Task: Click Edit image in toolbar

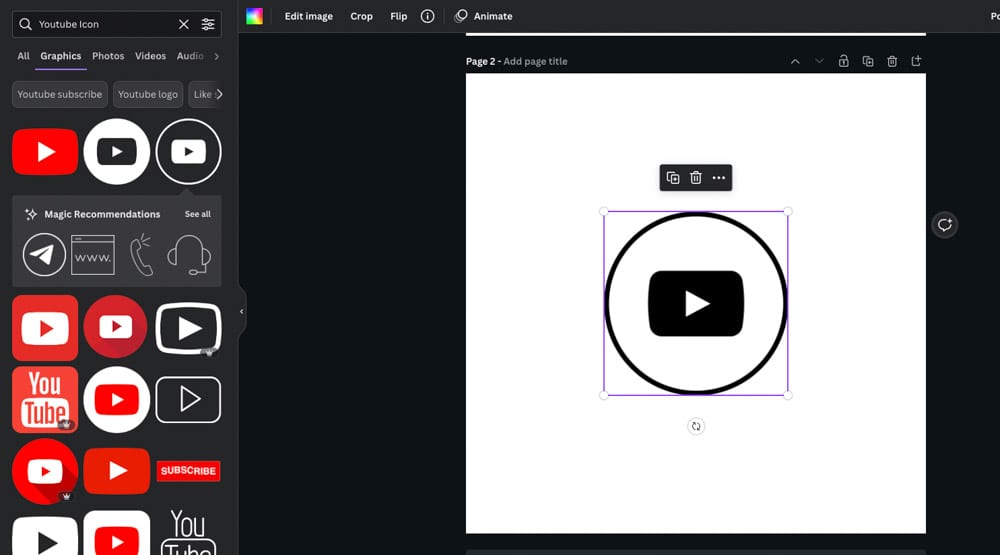Action: tap(309, 16)
